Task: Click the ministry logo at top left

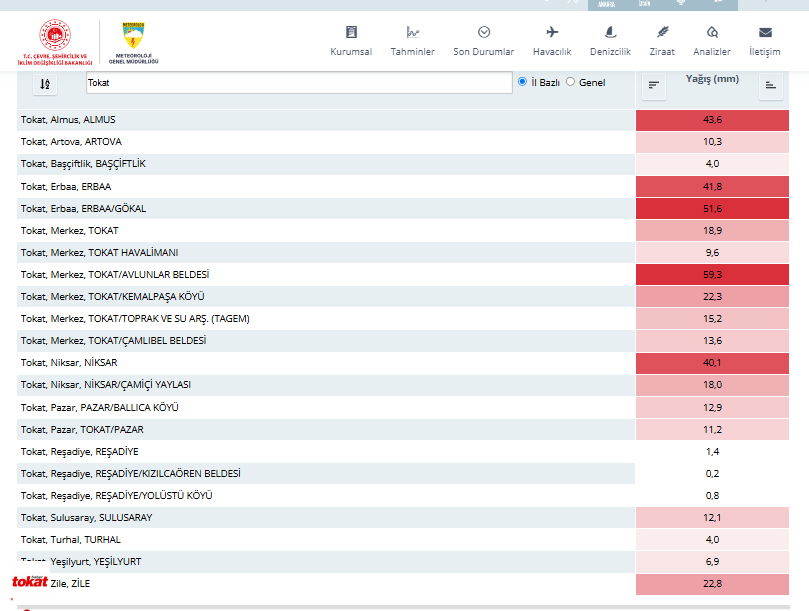Action: [55, 42]
